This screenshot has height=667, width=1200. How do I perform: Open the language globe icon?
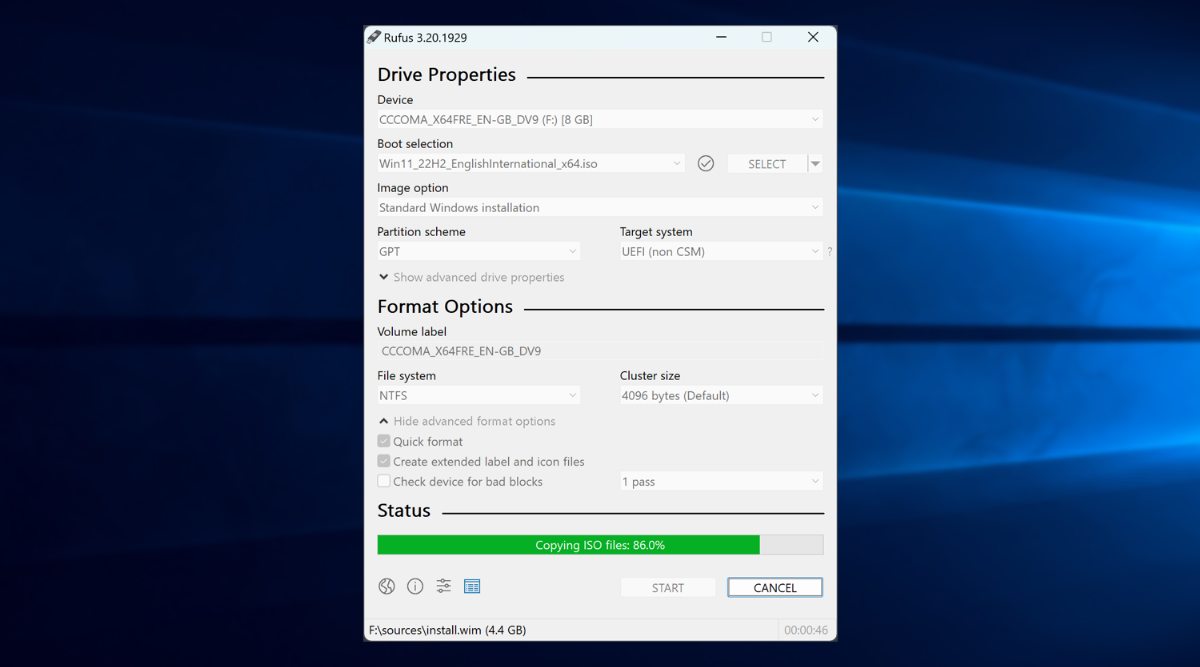coord(387,586)
